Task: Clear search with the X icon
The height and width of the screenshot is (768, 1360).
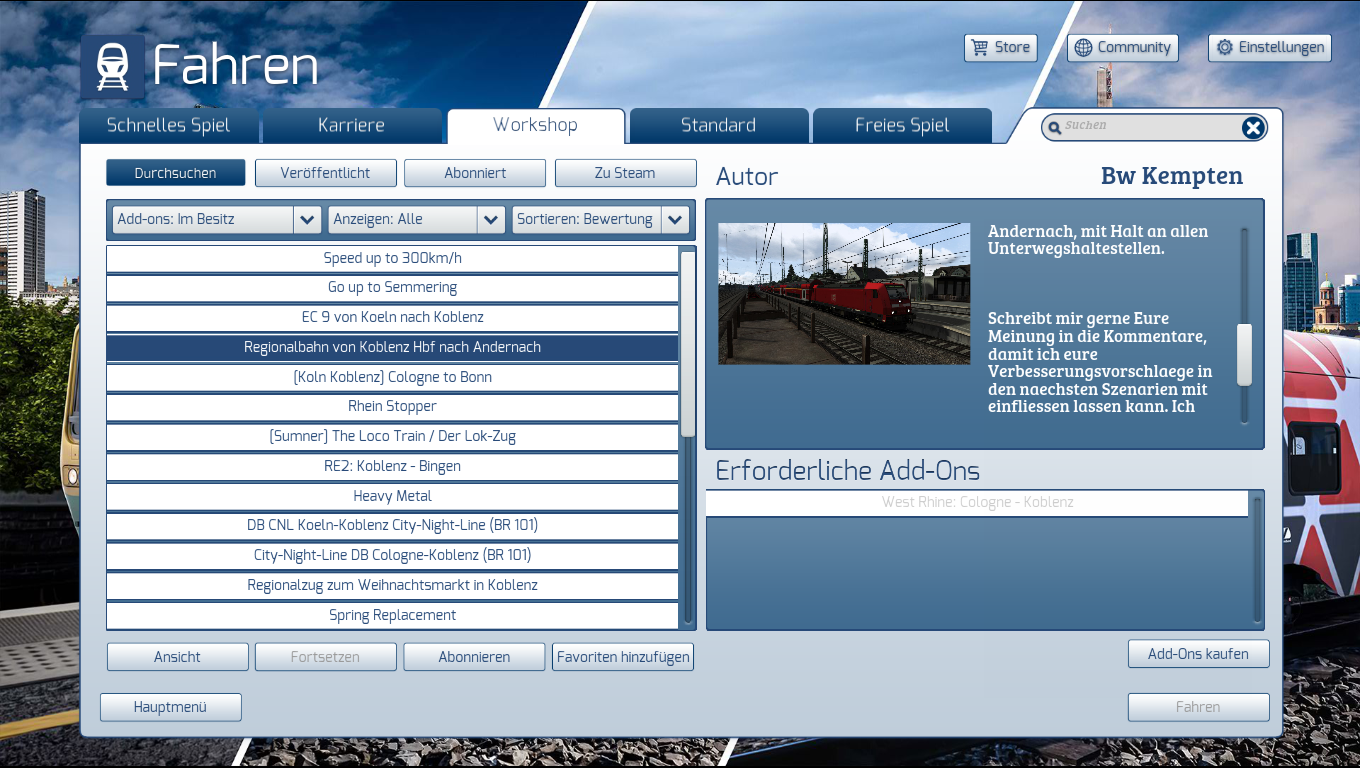Action: [1253, 127]
